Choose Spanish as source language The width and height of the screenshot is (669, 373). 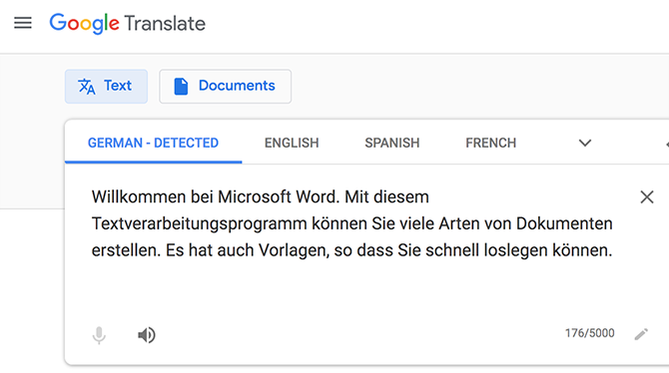[392, 143]
